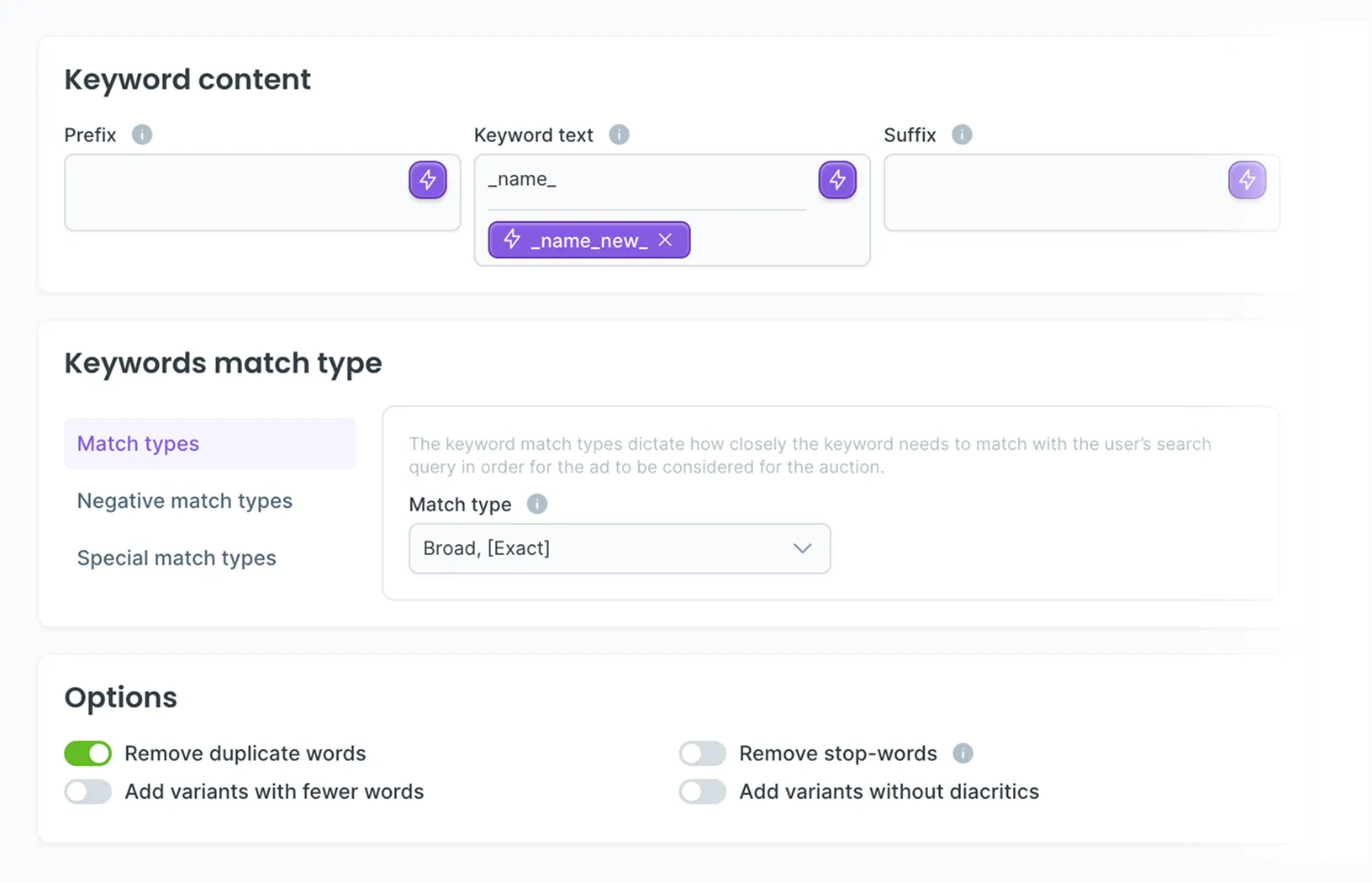
Task: Show info icon for Remove stop-words
Action: (963, 753)
